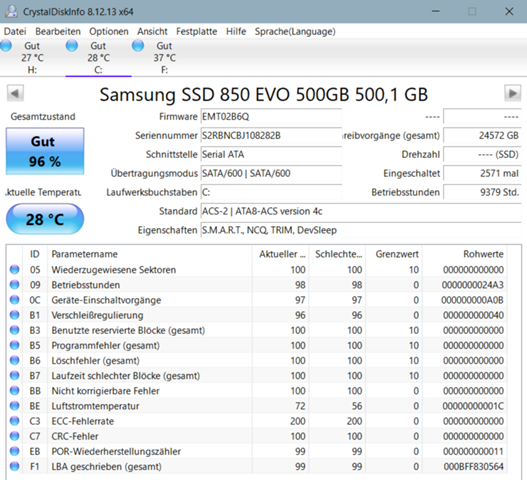Screen dimensions: 527x480
Task: Click the Parametername column header
Action: 150,254
